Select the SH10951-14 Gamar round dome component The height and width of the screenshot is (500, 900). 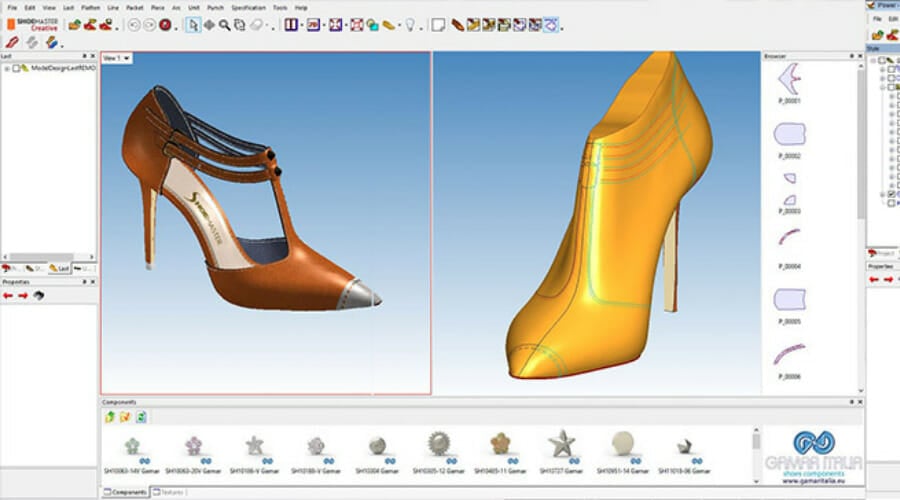pyautogui.click(x=622, y=444)
